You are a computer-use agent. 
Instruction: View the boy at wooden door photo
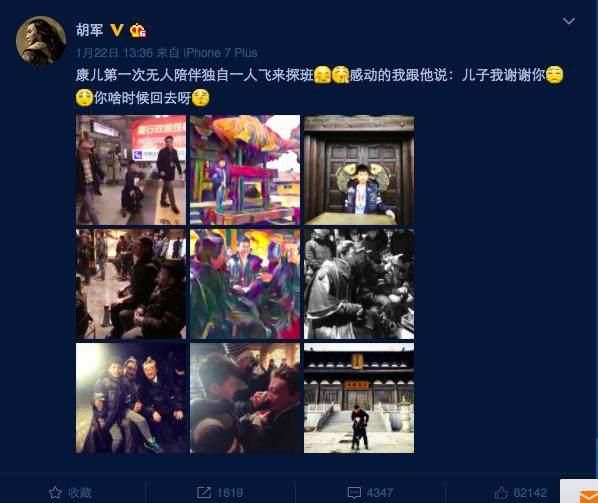[359, 170]
